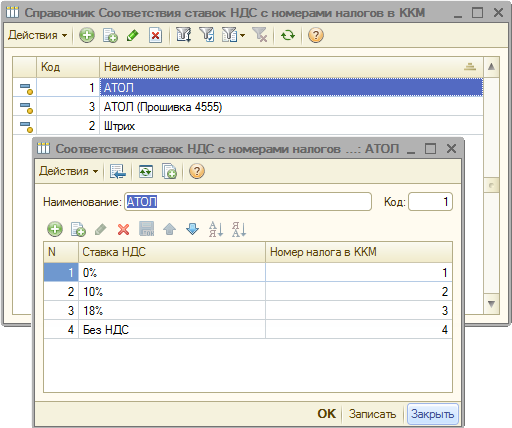Click the Закрыть button

(x=432, y=414)
